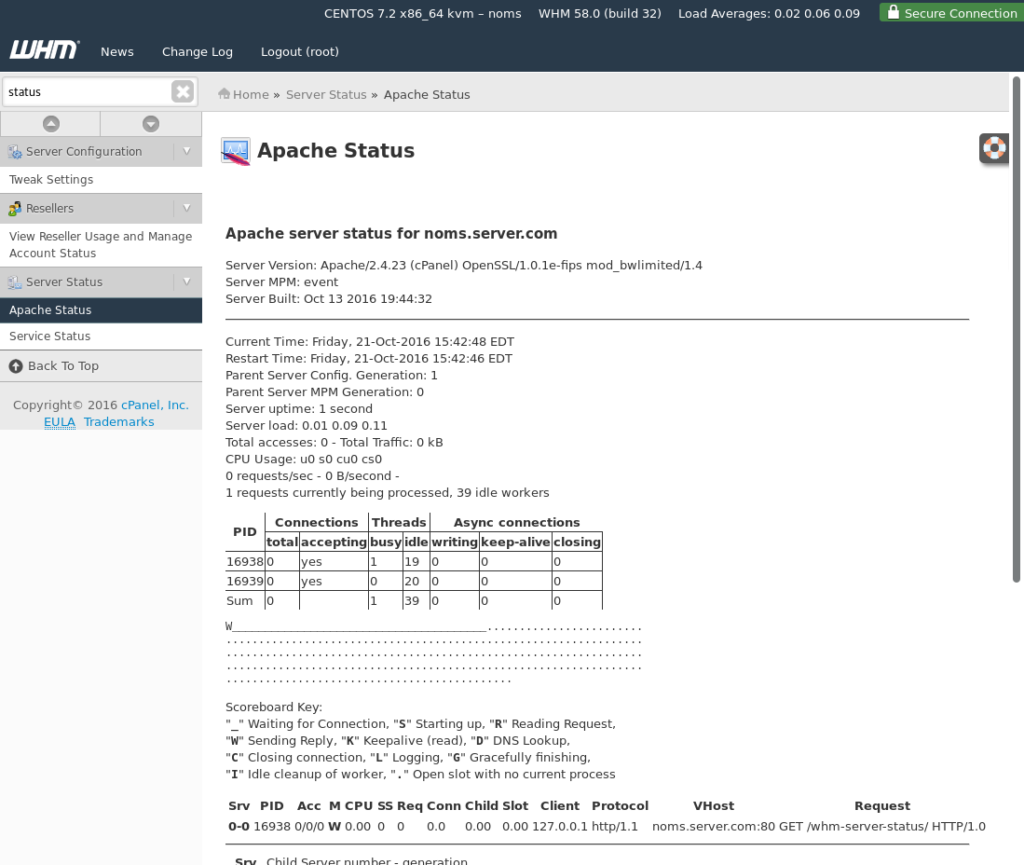1024x865 pixels.
Task: Navigate to Home via breadcrumb
Action: pos(243,94)
